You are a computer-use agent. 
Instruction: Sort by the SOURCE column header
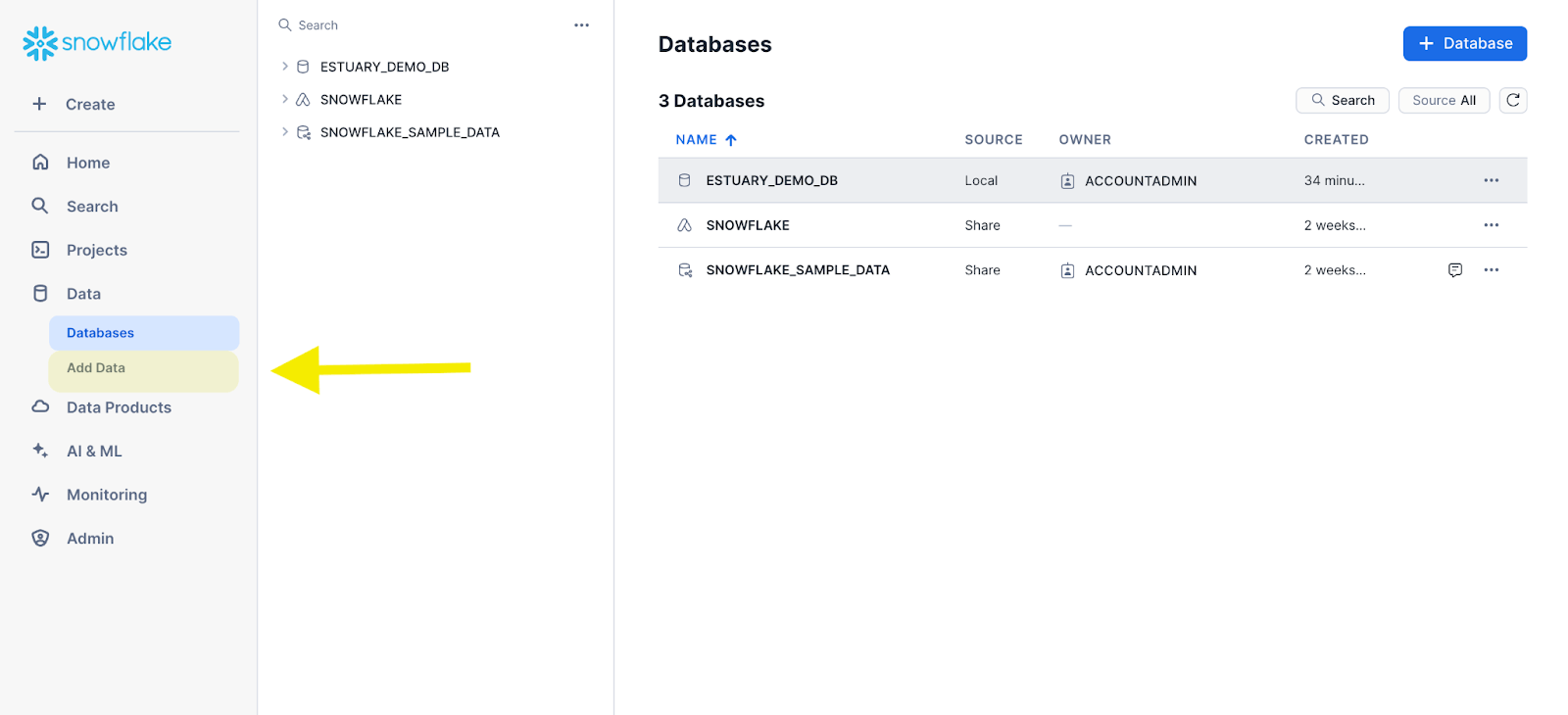(x=994, y=140)
